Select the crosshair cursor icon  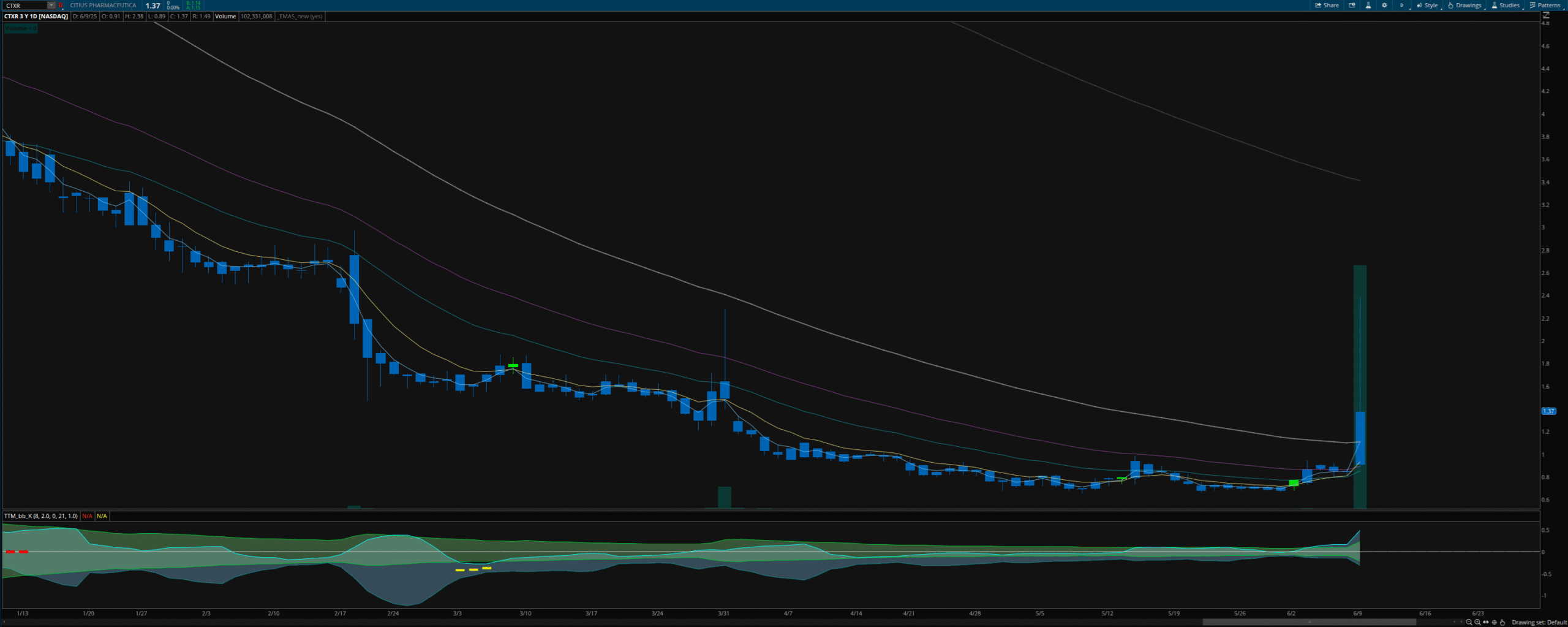click(x=1494, y=622)
